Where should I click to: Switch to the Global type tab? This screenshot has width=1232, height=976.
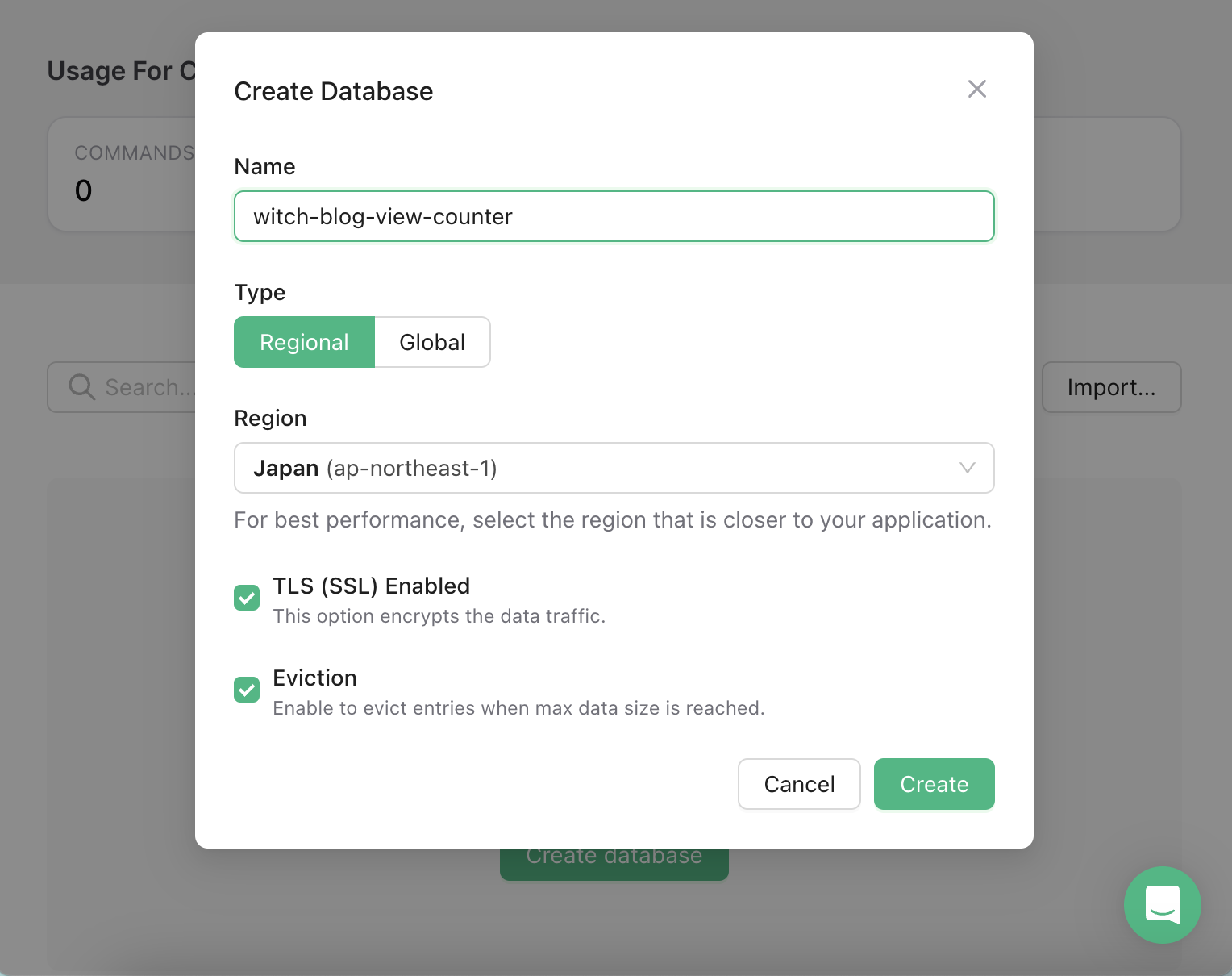pos(432,342)
